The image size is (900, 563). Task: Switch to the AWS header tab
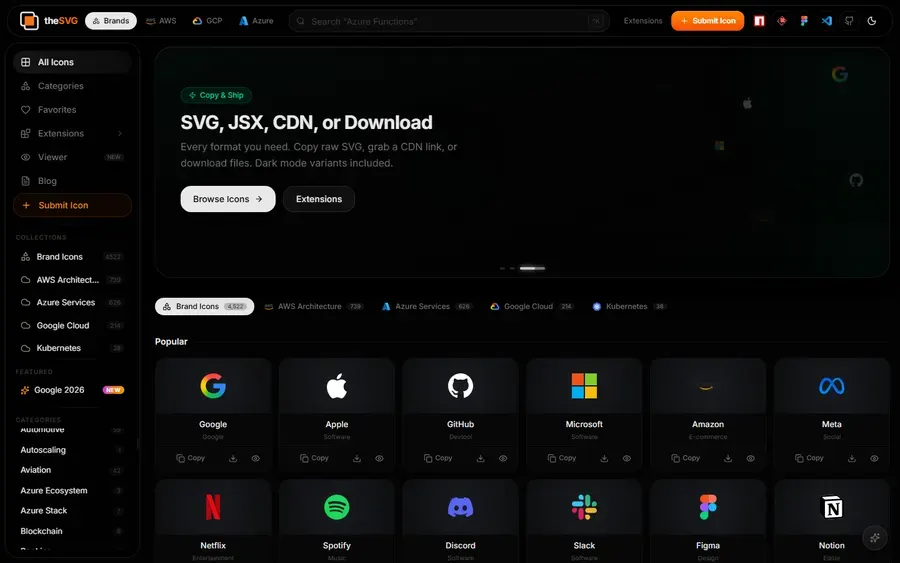click(161, 21)
